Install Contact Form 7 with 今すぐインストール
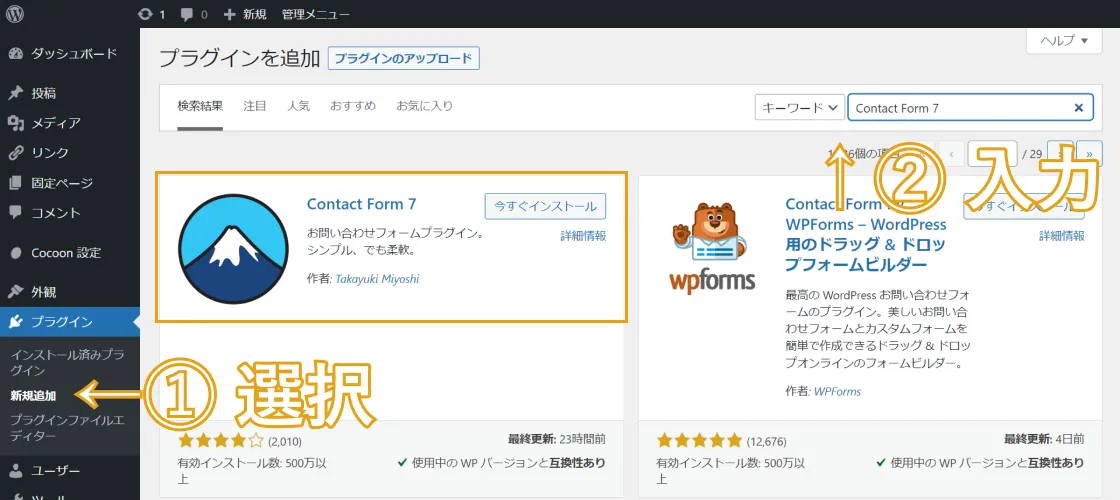Screen dimensions: 1120x500 [x=544, y=206]
